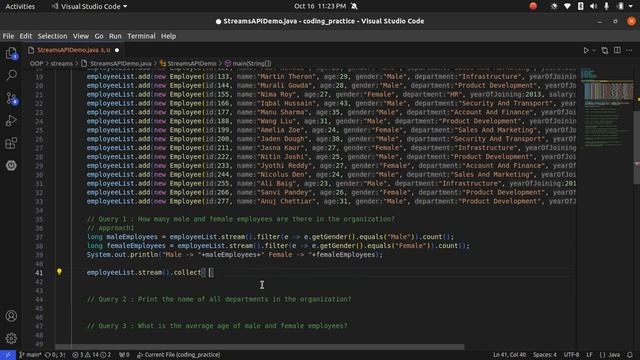Synchronize changes 0↓ 3↑ in status bar
Viewport: 640px width, 360px height.
pyautogui.click(x=55, y=355)
